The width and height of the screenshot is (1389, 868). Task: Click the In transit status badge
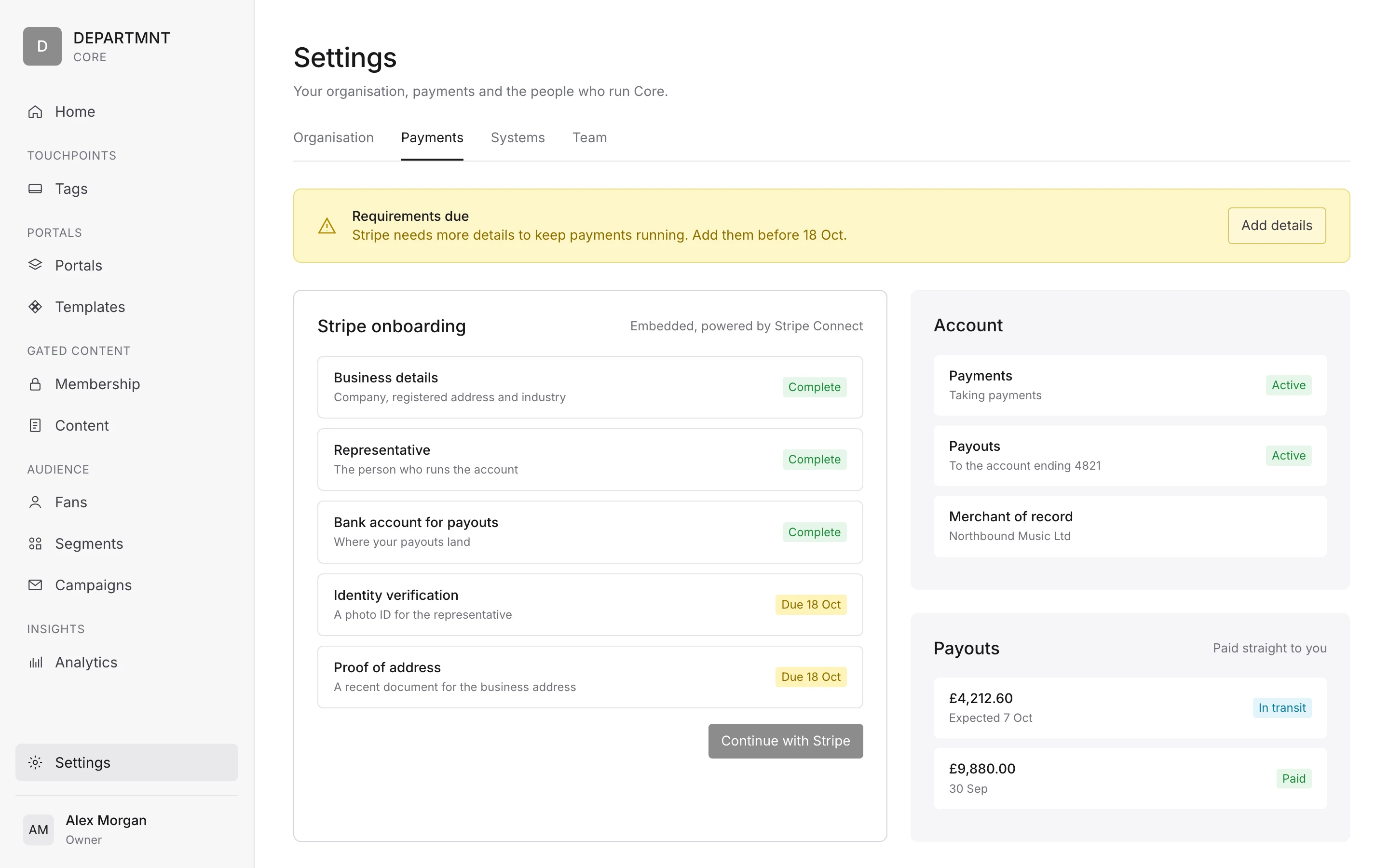coord(1281,708)
